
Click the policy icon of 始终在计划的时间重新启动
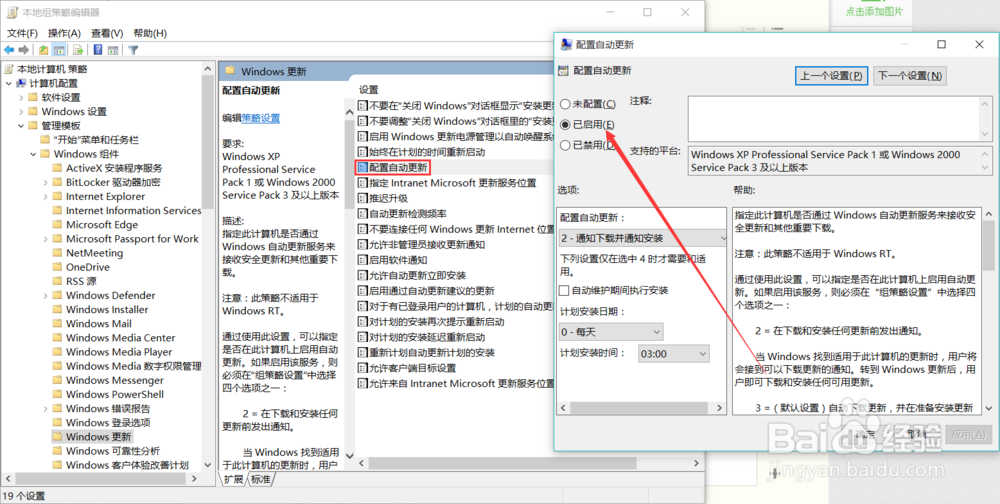[362, 152]
